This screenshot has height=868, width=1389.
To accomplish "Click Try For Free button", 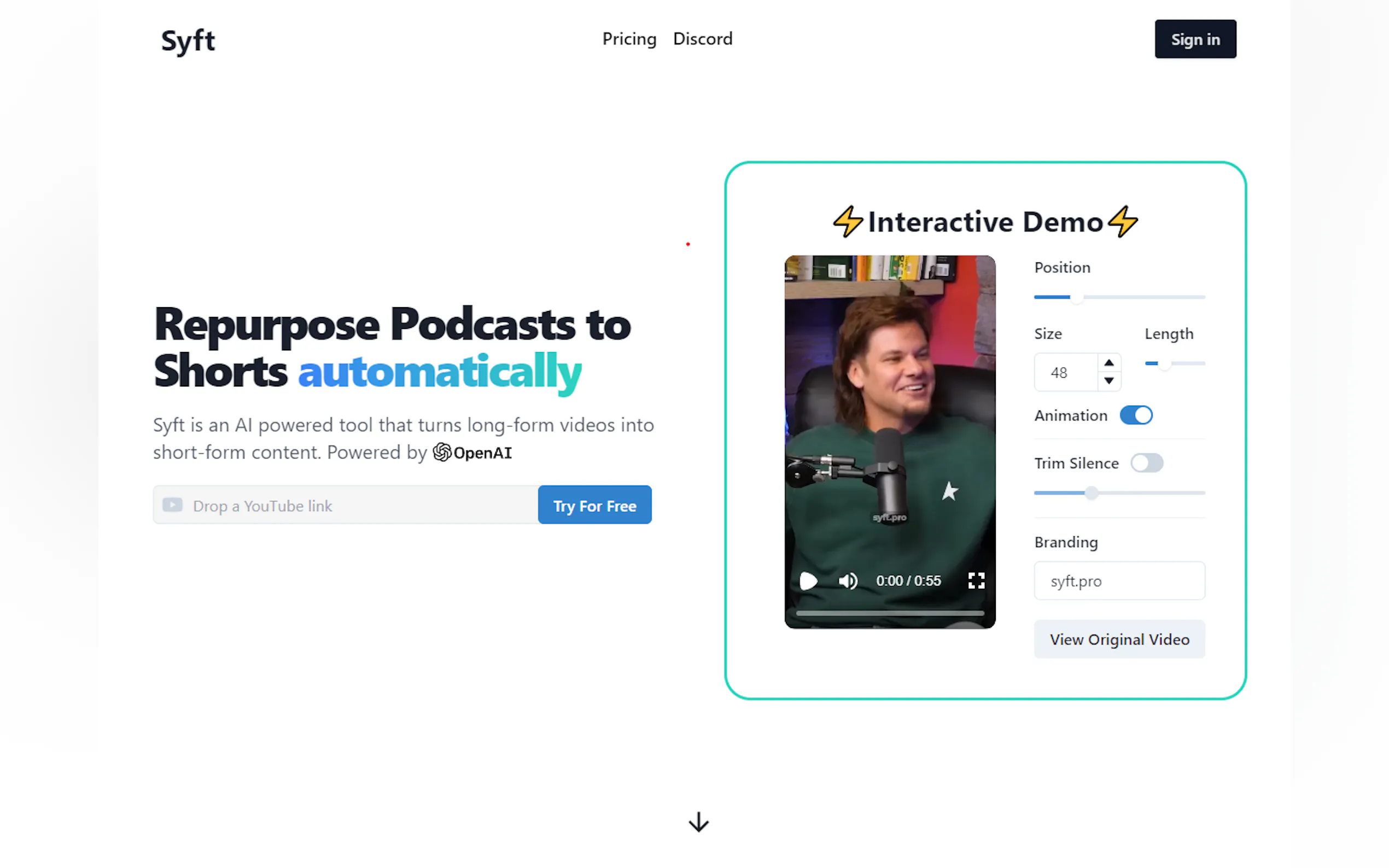I will [594, 505].
